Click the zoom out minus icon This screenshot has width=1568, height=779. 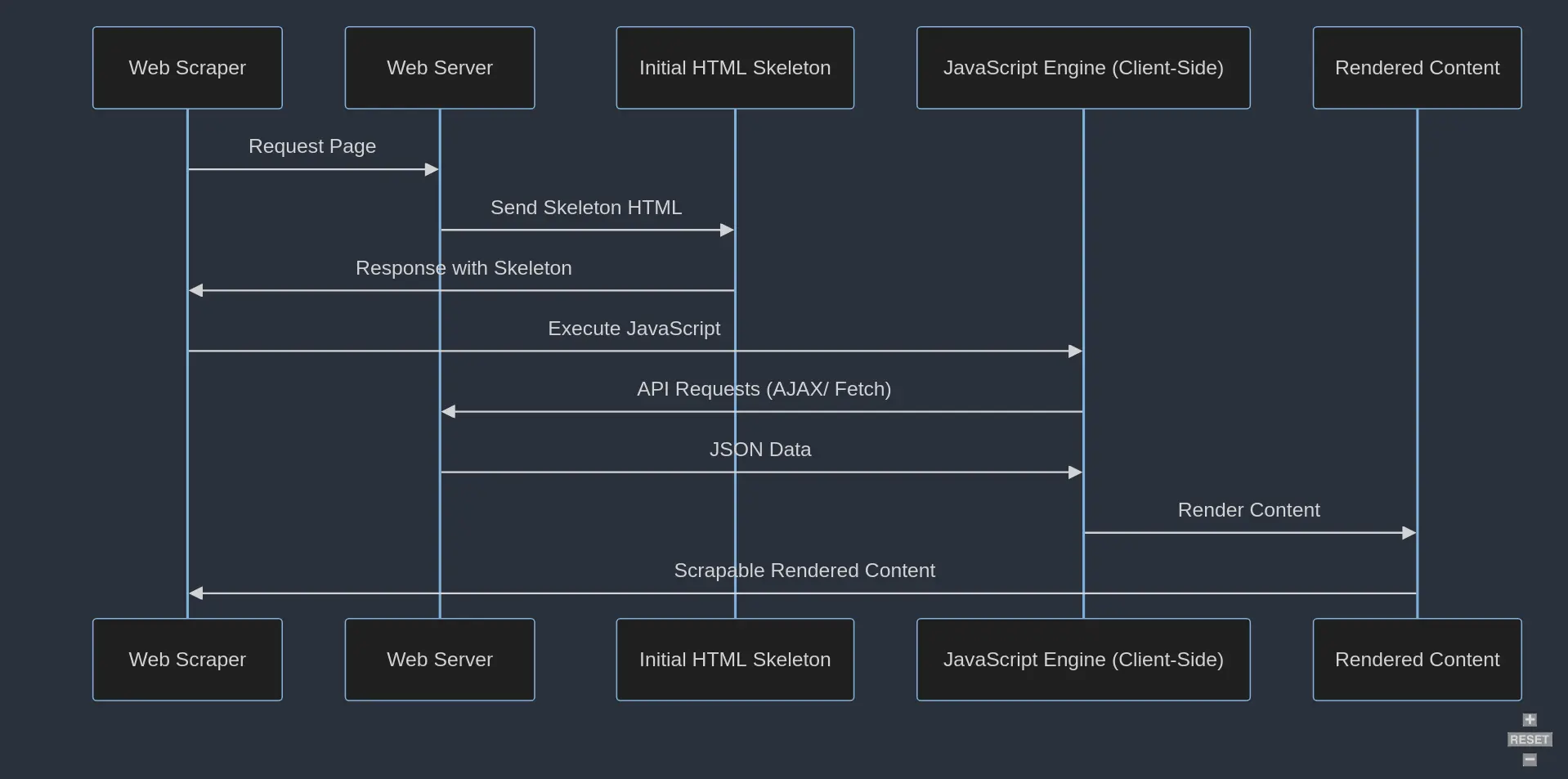1530,759
